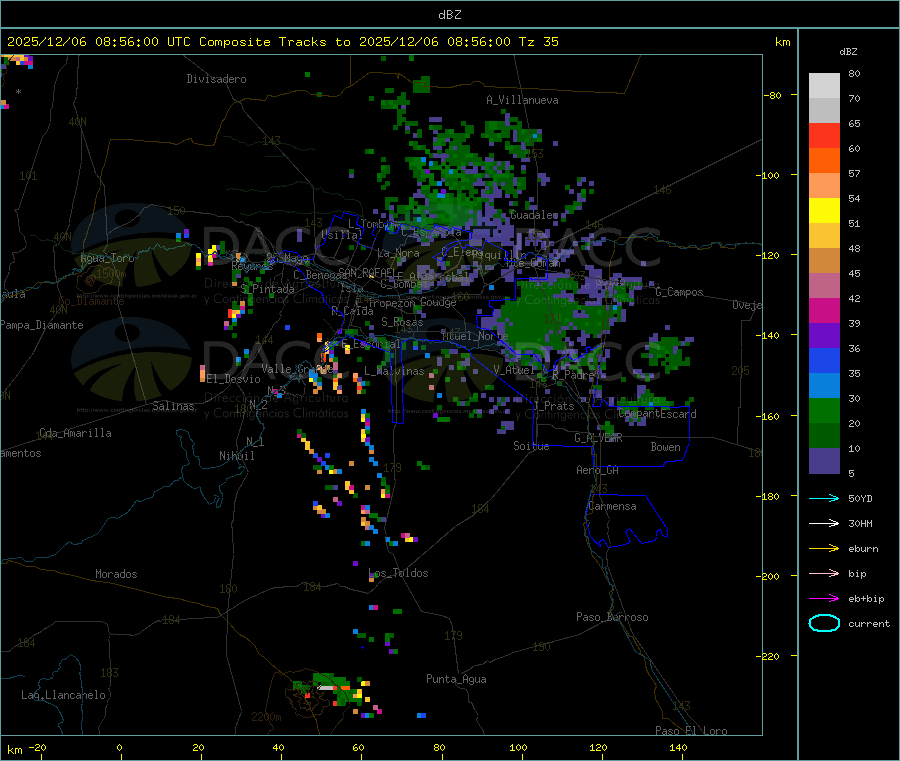Click the slate-violet swatch between 10 and 5
900x761 pixels.
[x=824, y=461]
